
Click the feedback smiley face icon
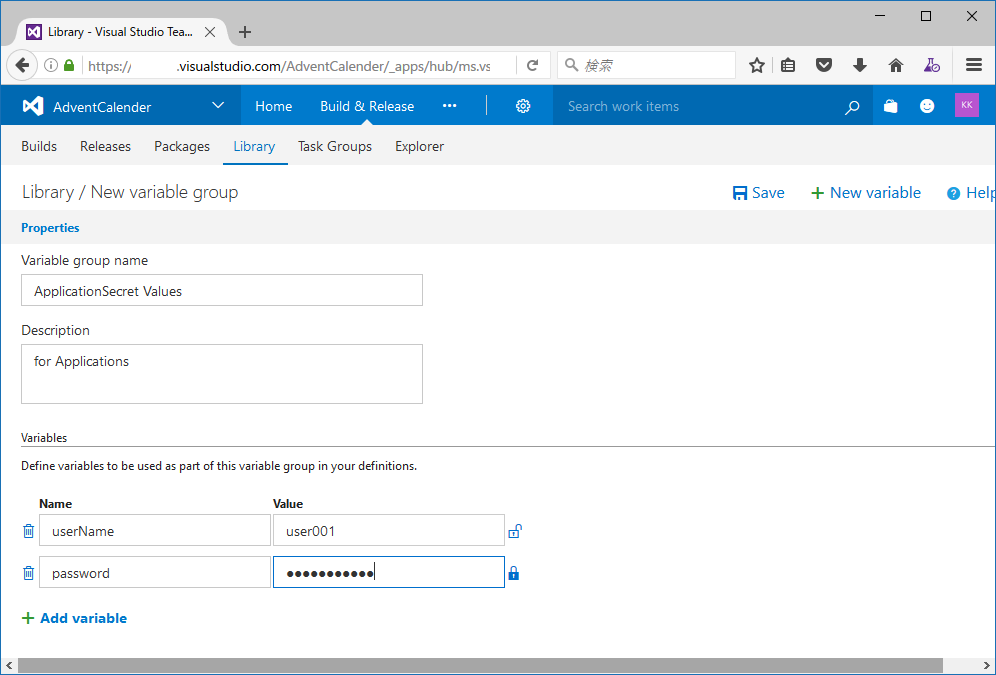pyautogui.click(x=927, y=106)
